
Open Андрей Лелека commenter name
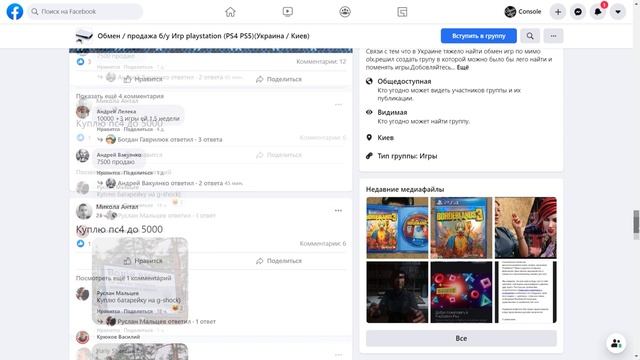pyautogui.click(x=116, y=111)
